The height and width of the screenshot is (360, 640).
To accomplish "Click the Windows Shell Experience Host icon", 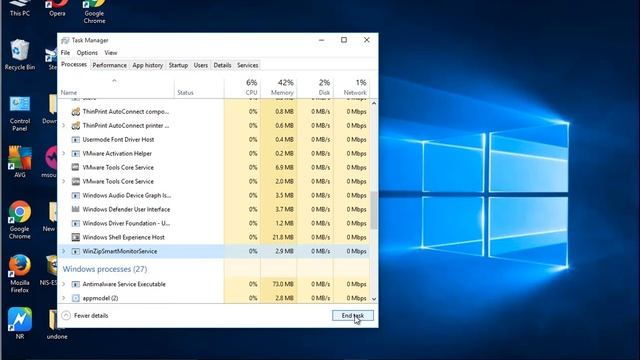I will pos(76,237).
